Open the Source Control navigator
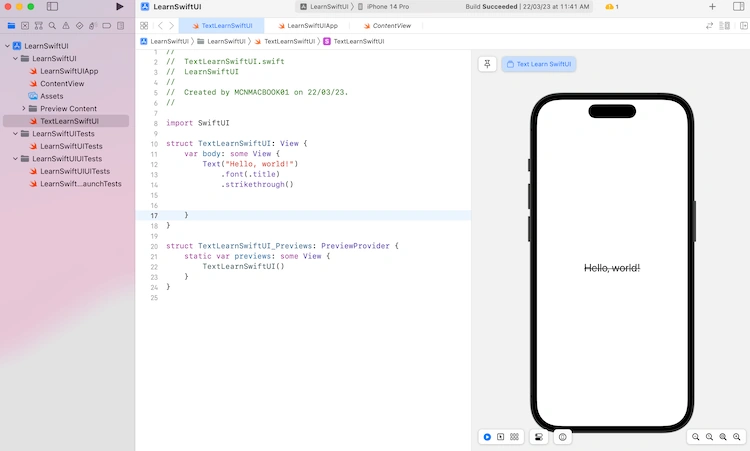Viewport: 750px width, 451px height. [x=25, y=26]
